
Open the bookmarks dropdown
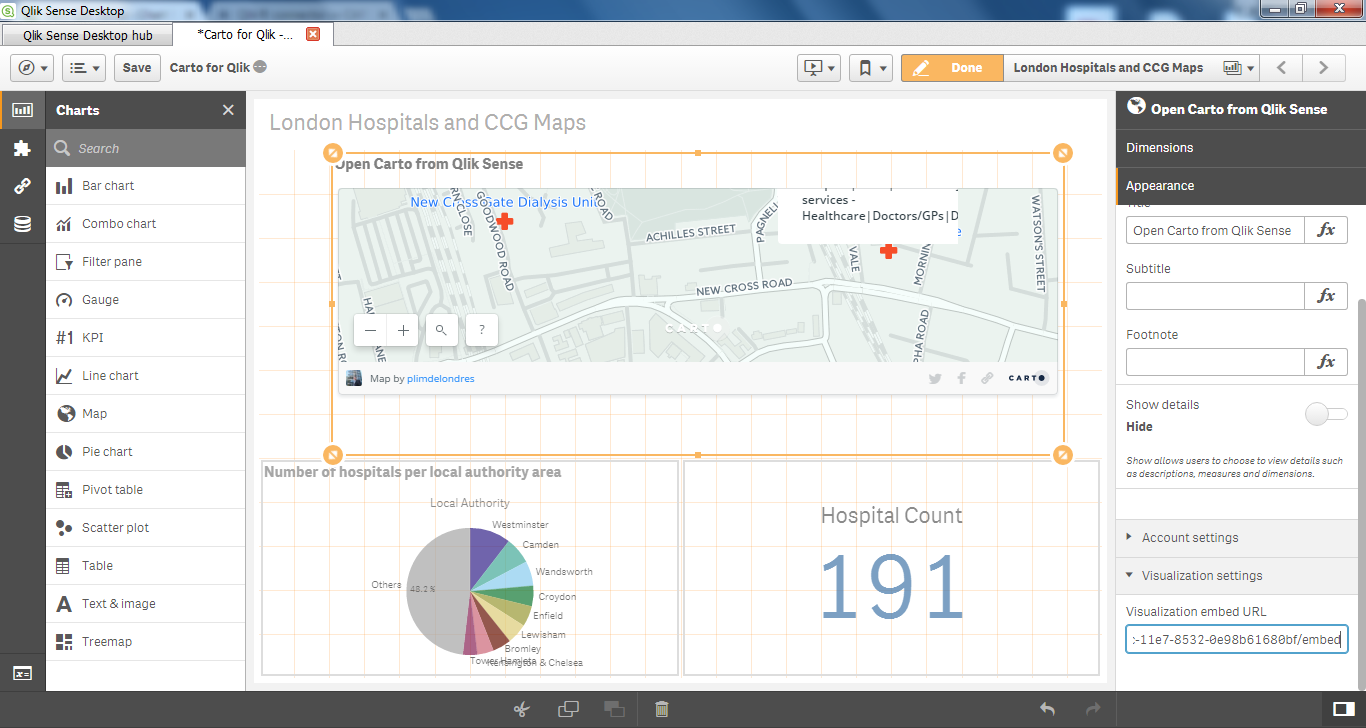871,68
